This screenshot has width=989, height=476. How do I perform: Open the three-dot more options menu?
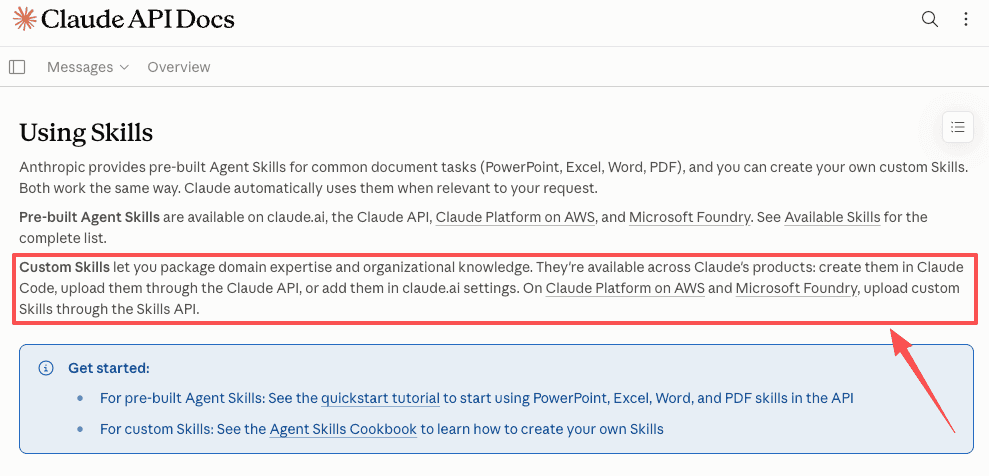pyautogui.click(x=966, y=20)
